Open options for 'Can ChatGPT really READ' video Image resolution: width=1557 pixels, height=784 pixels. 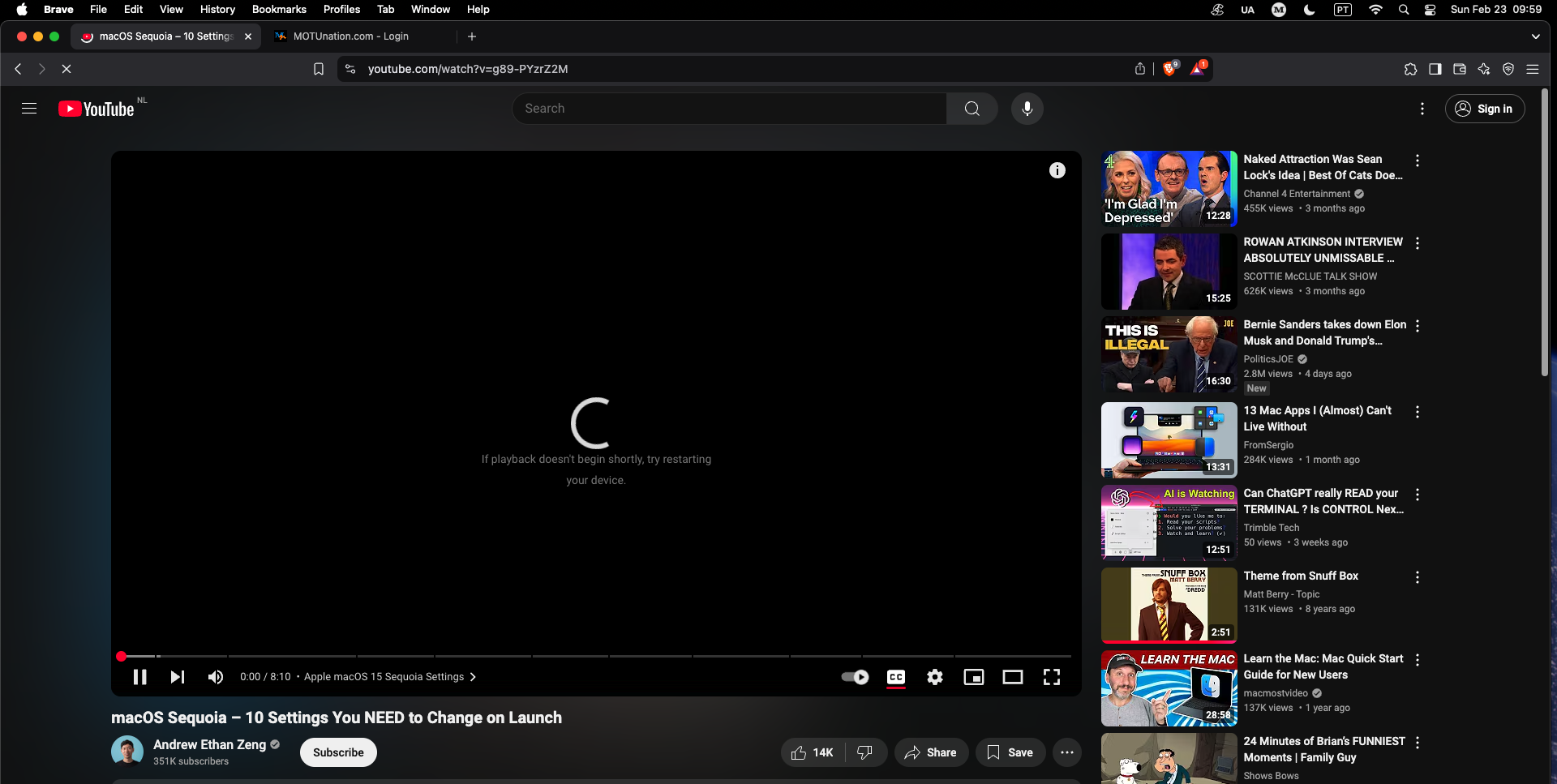pos(1418,495)
